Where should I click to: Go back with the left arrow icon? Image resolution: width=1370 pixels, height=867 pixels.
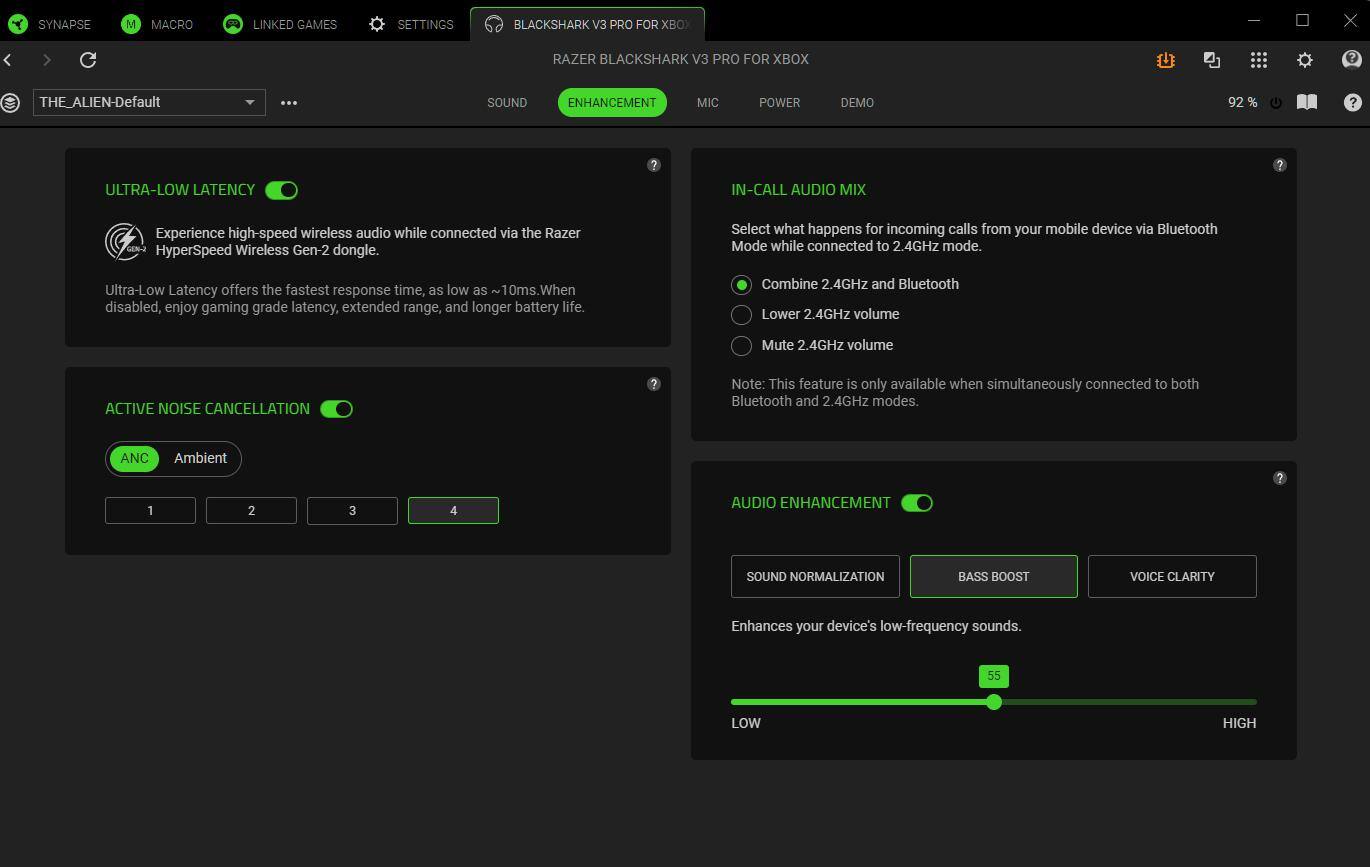pyautogui.click(x=9, y=60)
